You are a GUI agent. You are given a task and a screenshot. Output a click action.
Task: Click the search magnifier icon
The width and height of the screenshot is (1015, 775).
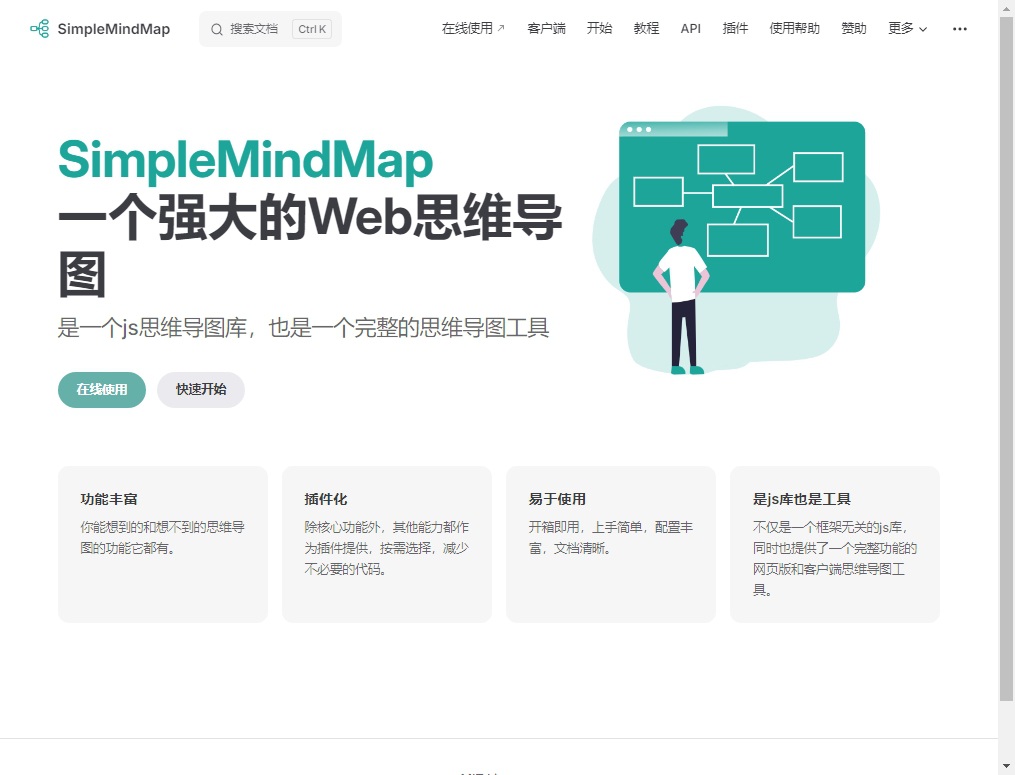click(217, 29)
